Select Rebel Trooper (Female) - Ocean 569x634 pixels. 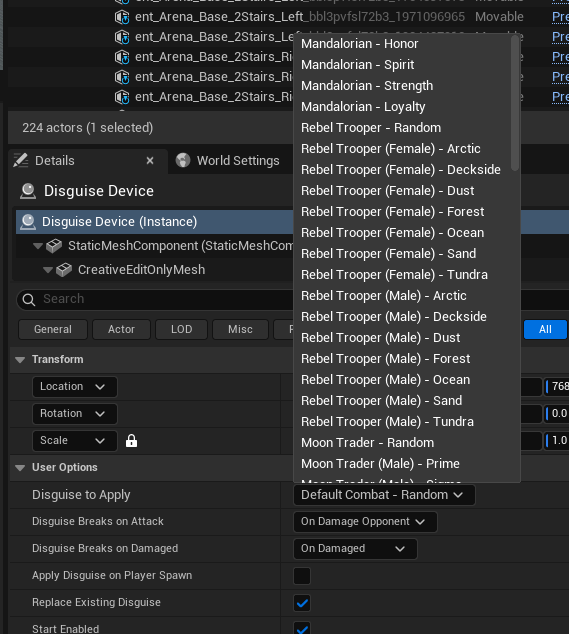click(392, 233)
